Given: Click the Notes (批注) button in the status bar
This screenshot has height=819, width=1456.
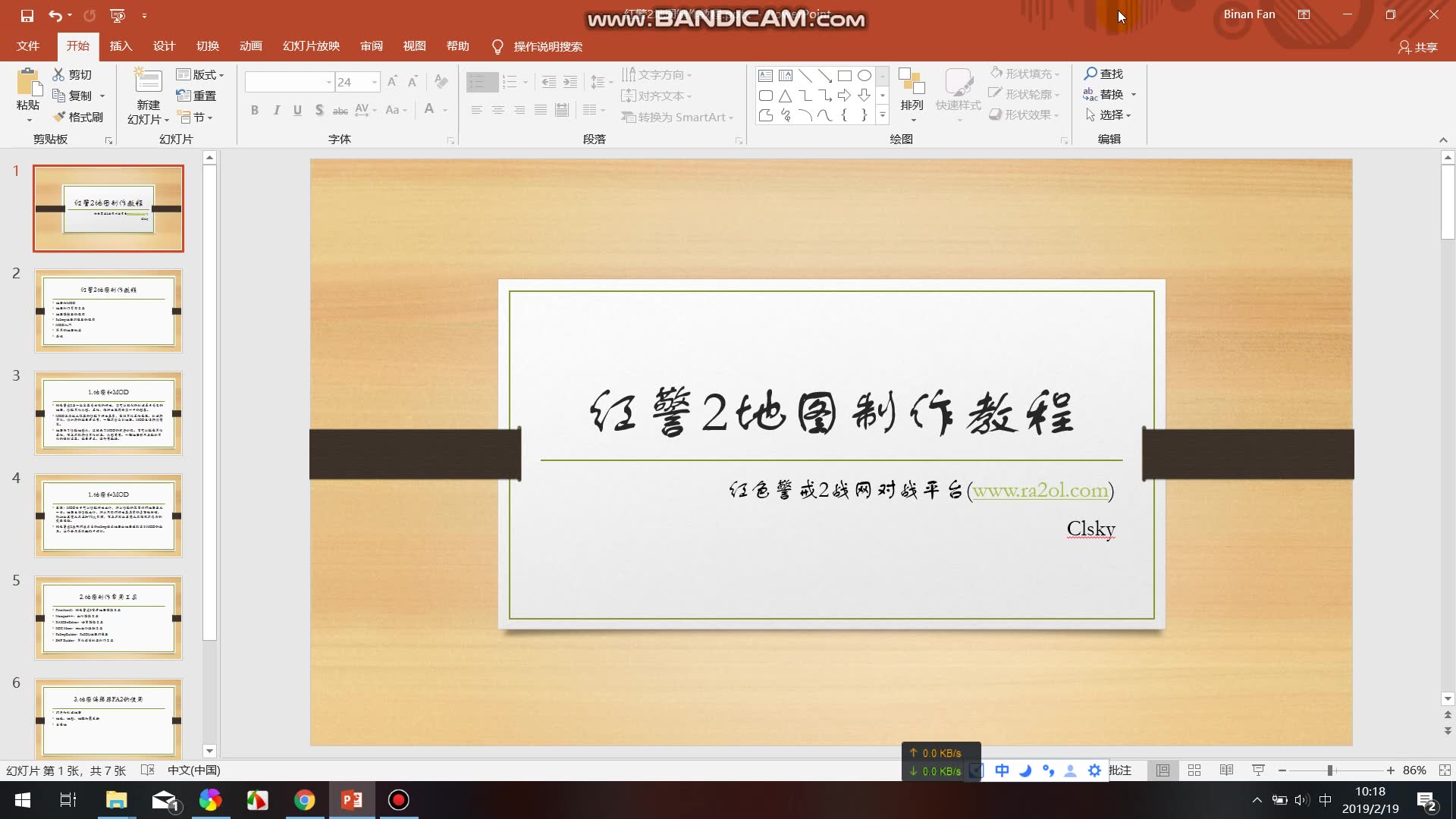Looking at the screenshot, I should (1120, 770).
